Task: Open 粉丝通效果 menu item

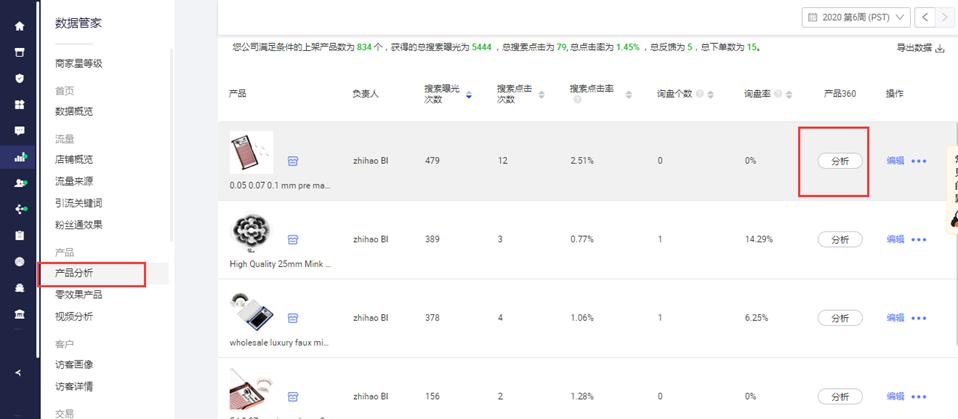Action: coord(79,225)
